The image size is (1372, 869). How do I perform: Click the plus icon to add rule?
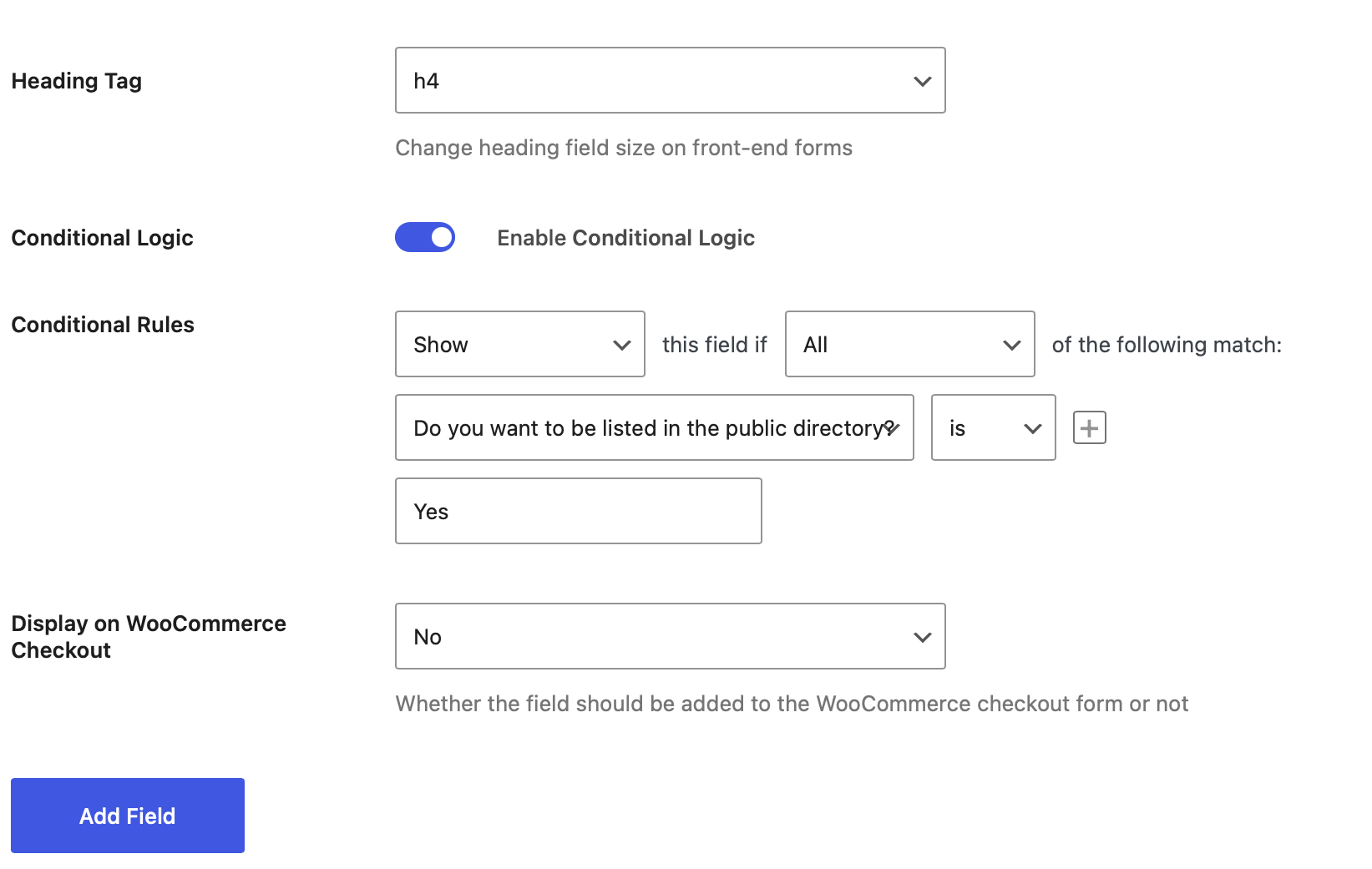tap(1089, 427)
